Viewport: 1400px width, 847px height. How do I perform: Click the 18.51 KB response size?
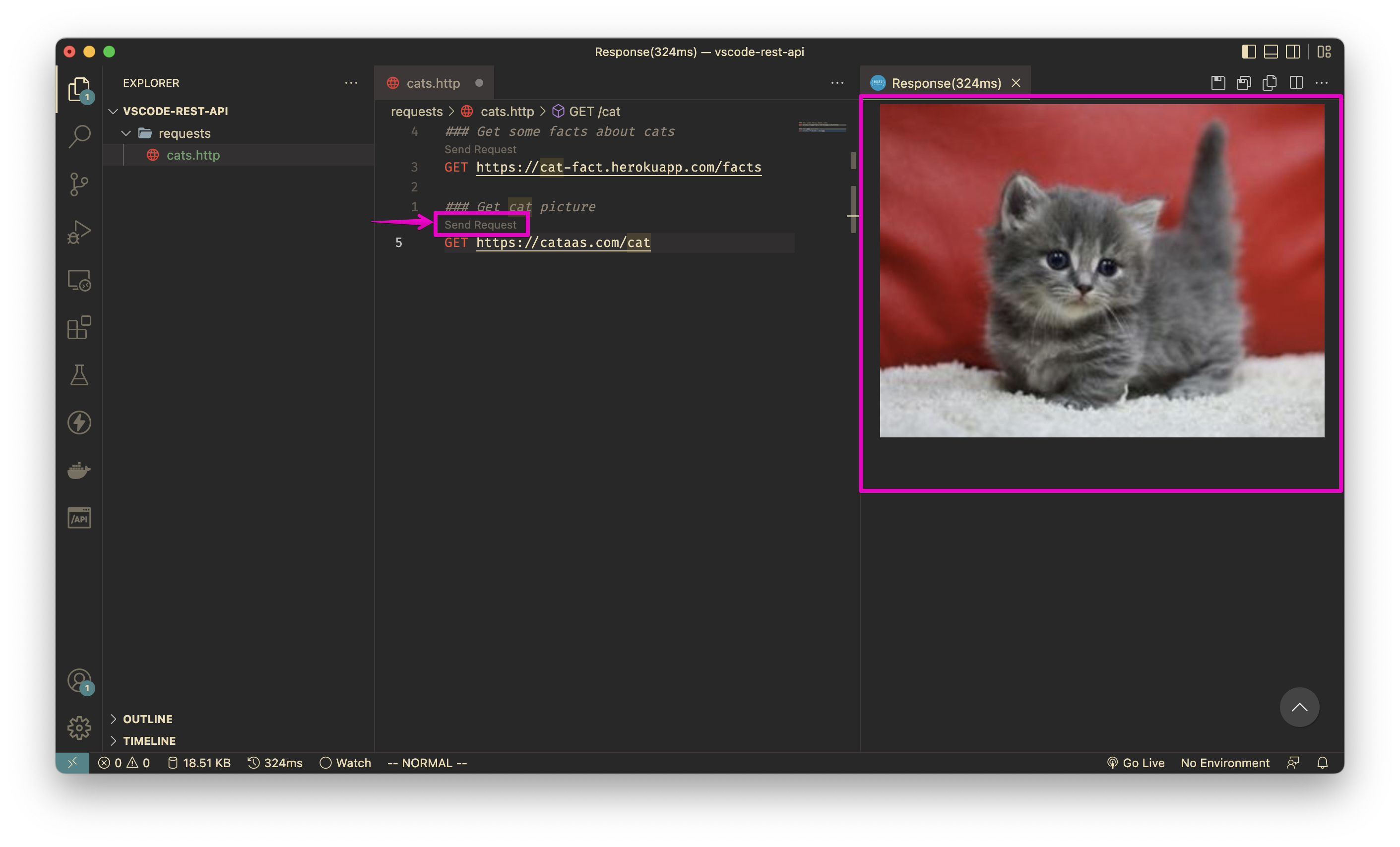[x=199, y=763]
